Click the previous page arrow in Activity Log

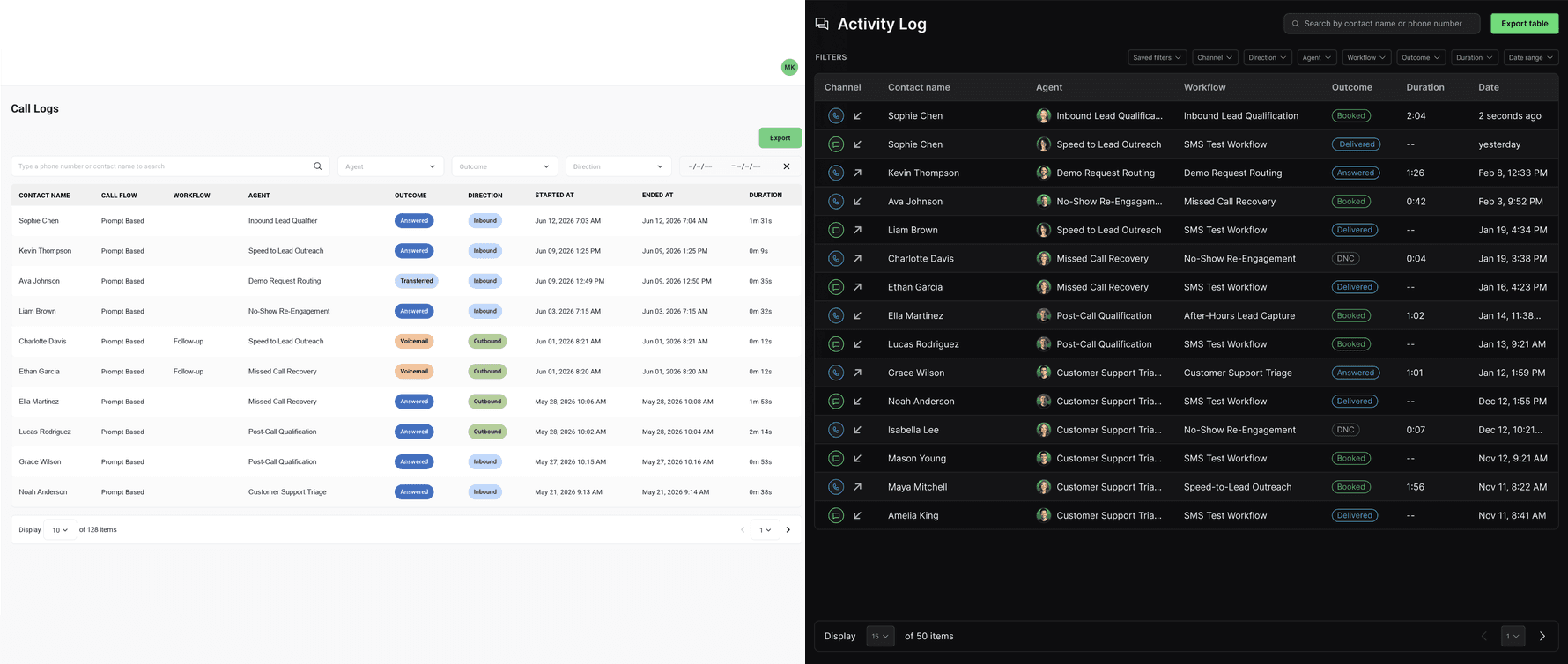1484,636
